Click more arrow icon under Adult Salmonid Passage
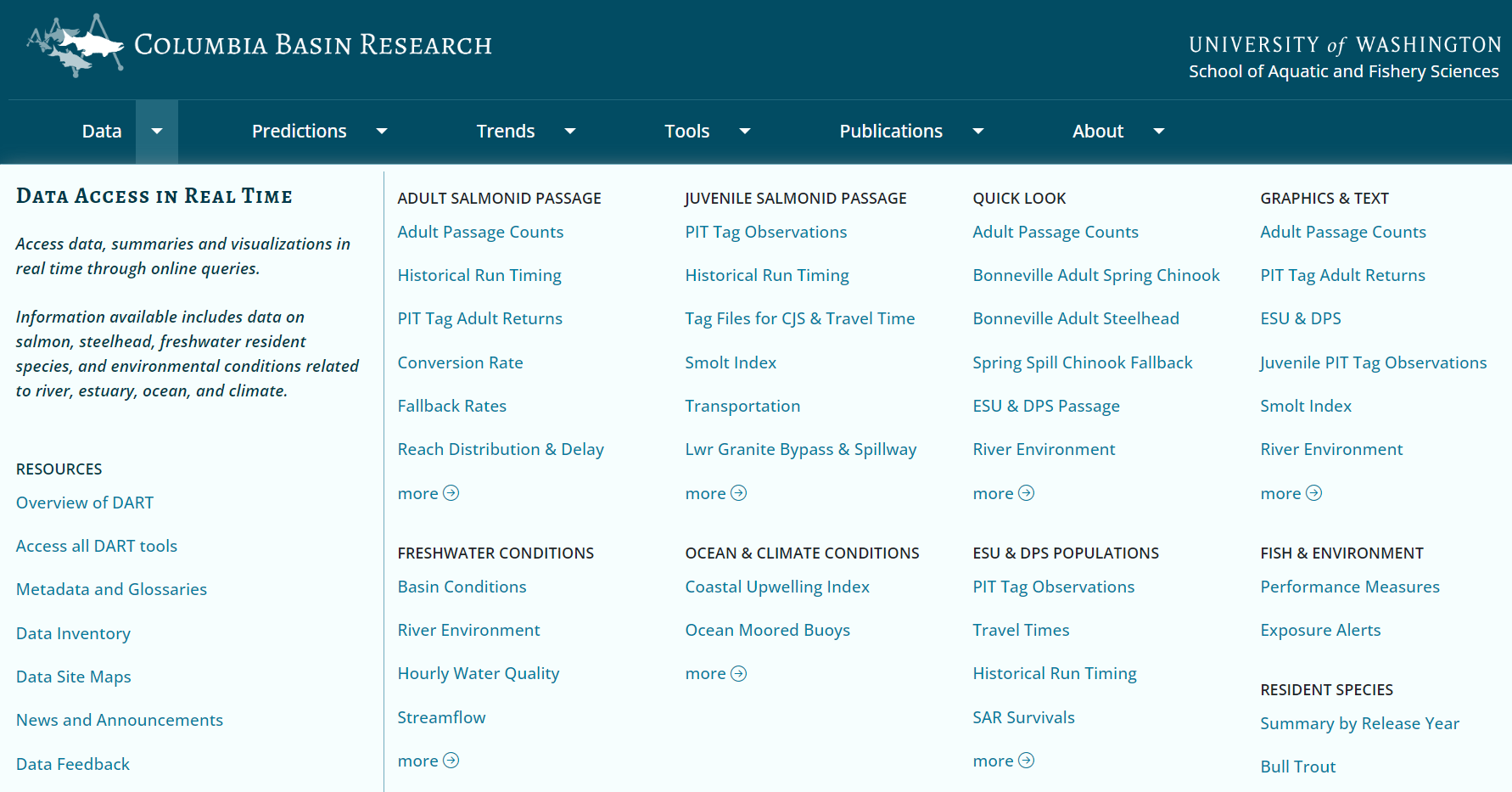This screenshot has width=1512, height=792. point(451,493)
